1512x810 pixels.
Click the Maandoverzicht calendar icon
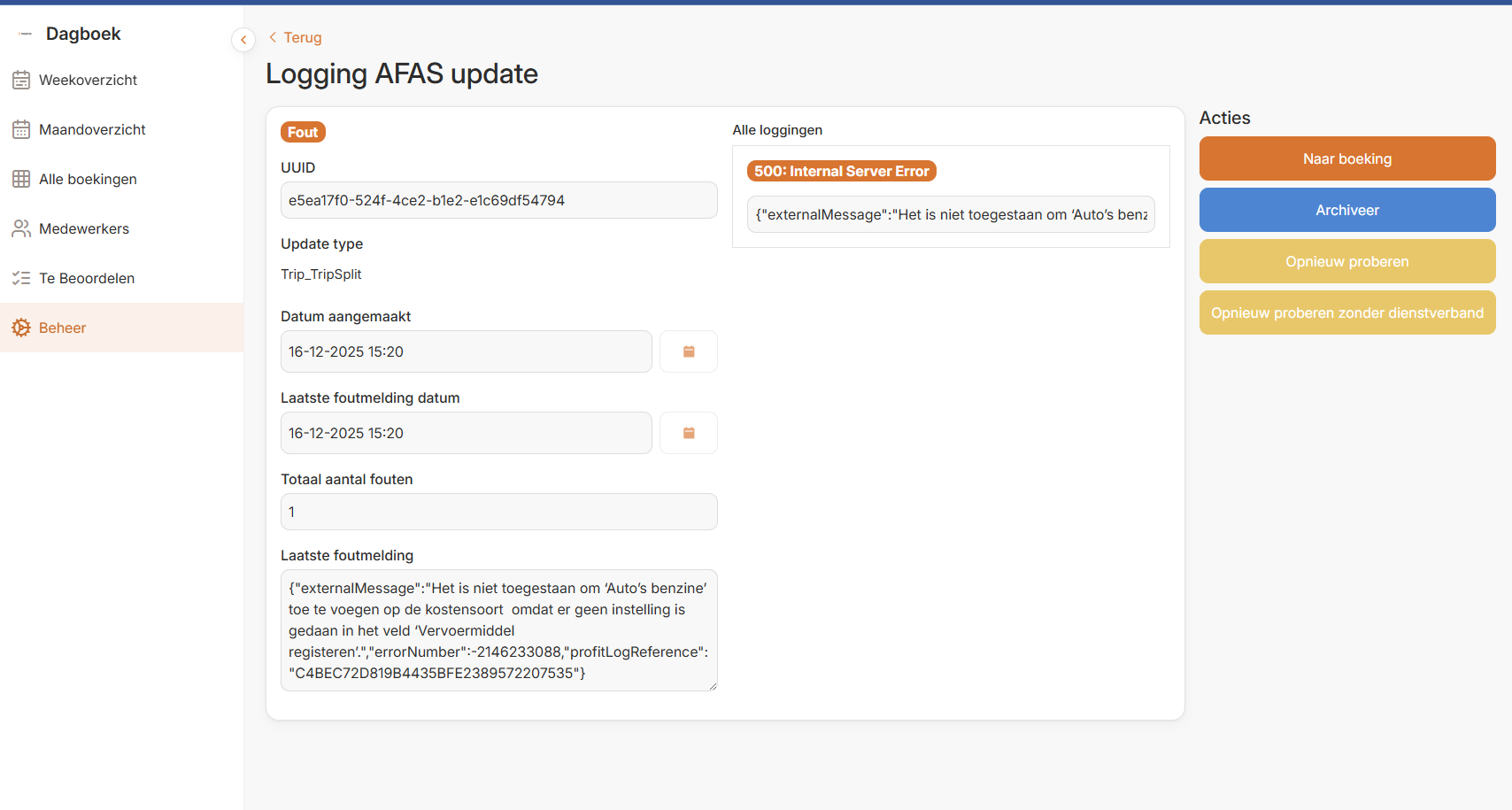(x=21, y=130)
